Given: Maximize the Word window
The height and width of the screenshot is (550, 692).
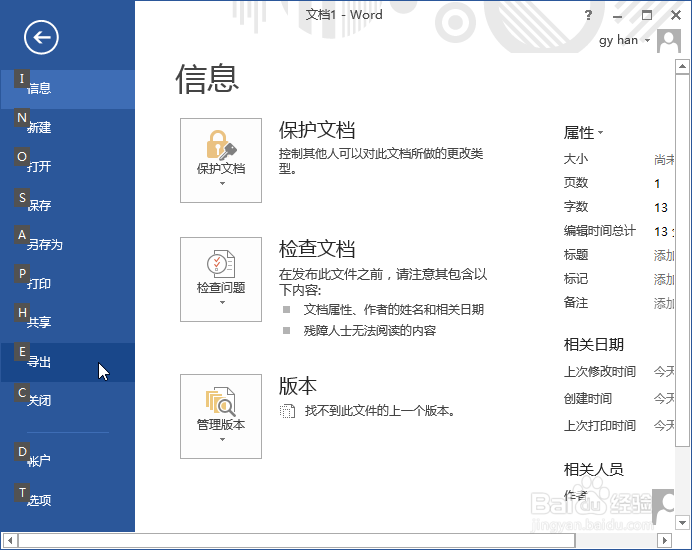Looking at the screenshot, I should (647, 15).
